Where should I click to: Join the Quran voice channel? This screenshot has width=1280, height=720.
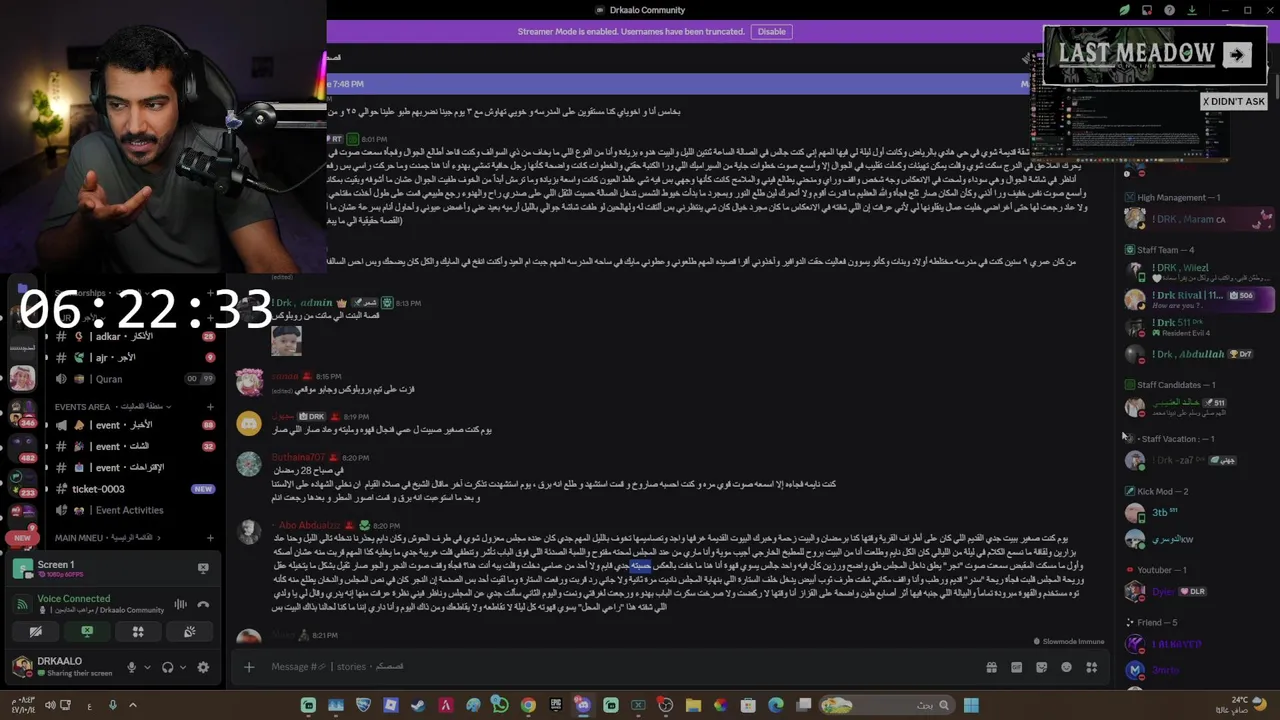[x=135, y=379]
